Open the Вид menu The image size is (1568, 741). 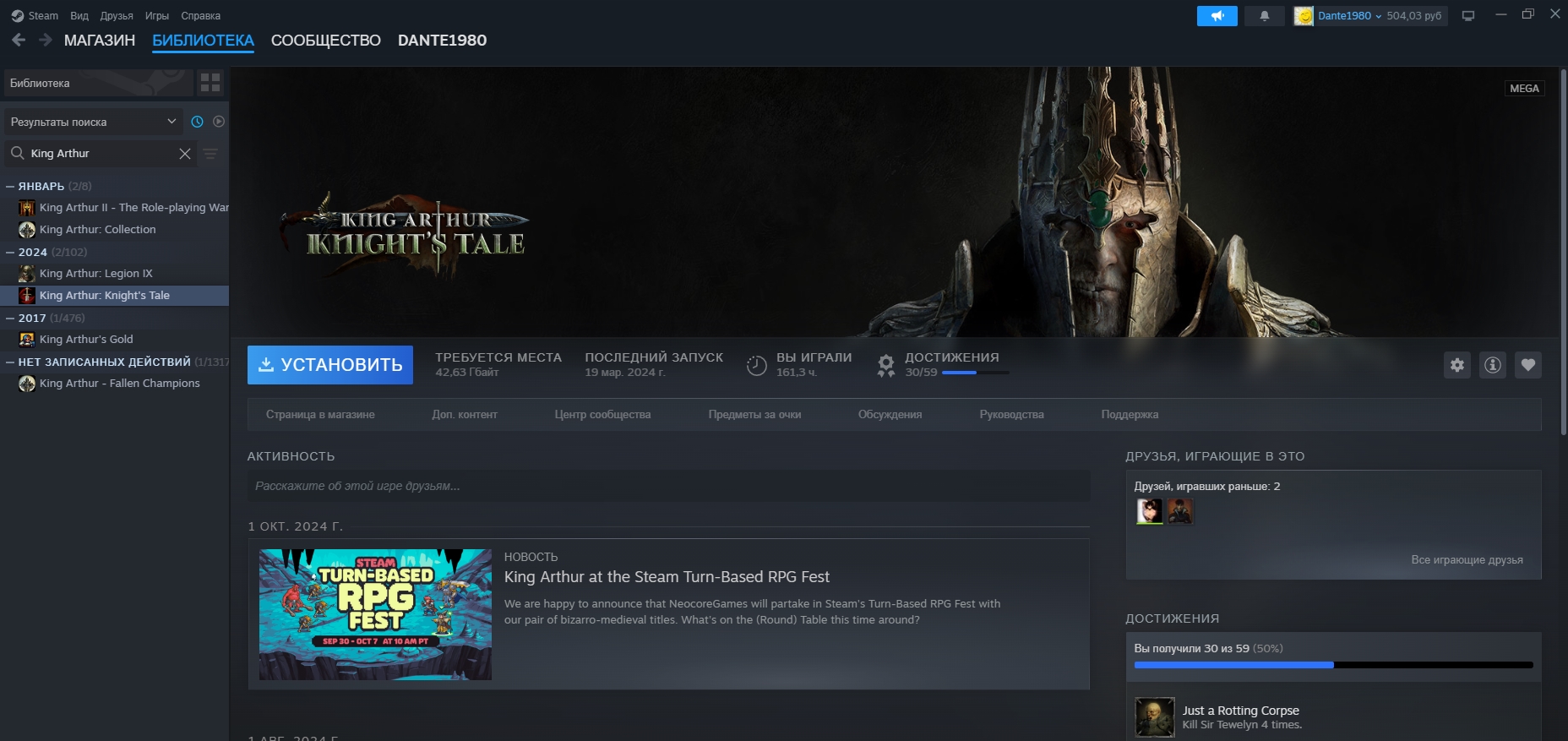79,16
